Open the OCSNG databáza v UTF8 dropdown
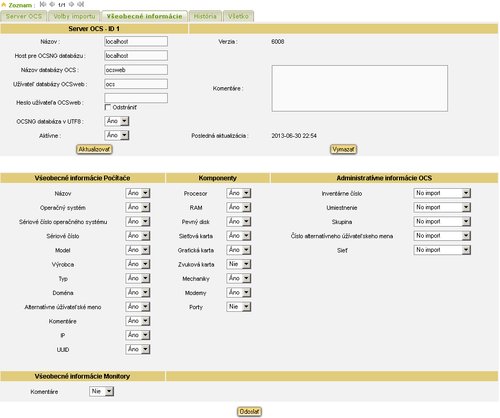 (x=117, y=121)
